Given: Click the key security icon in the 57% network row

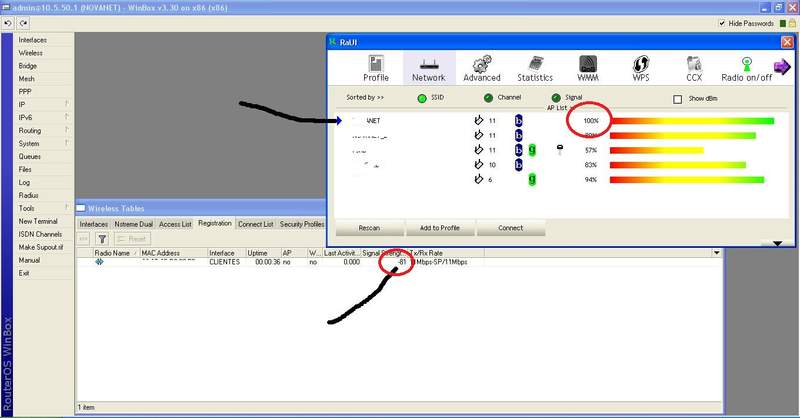Looking at the screenshot, I should (x=560, y=150).
